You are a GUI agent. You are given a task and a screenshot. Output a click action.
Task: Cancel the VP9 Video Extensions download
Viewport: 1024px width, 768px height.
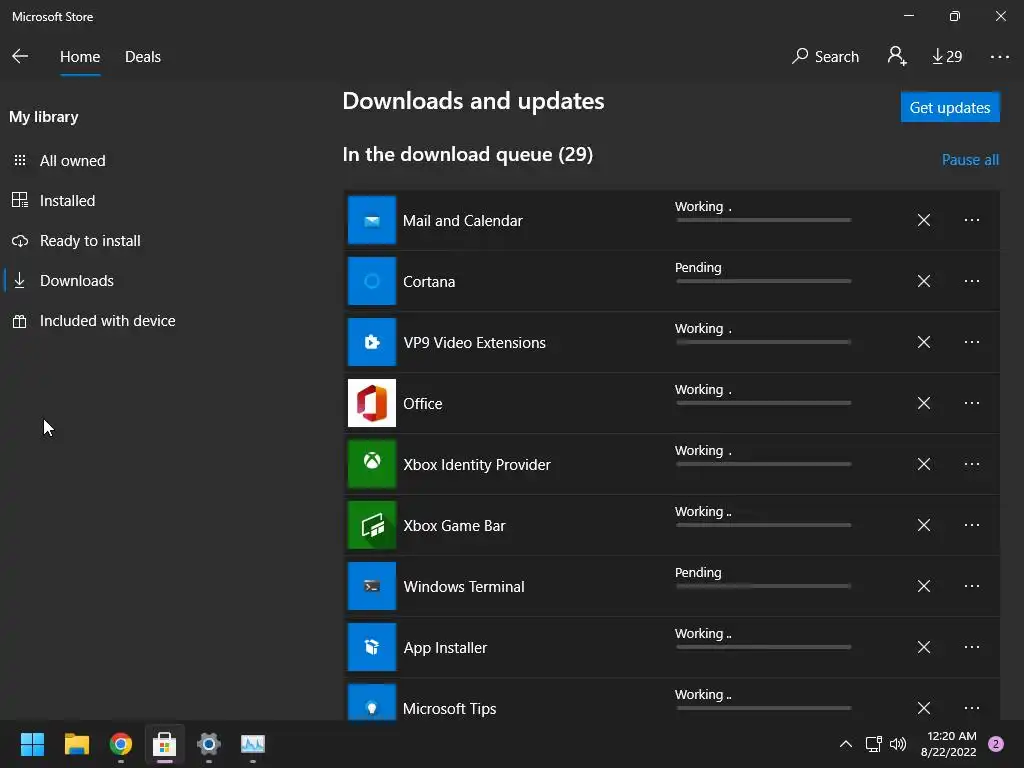[x=923, y=342]
